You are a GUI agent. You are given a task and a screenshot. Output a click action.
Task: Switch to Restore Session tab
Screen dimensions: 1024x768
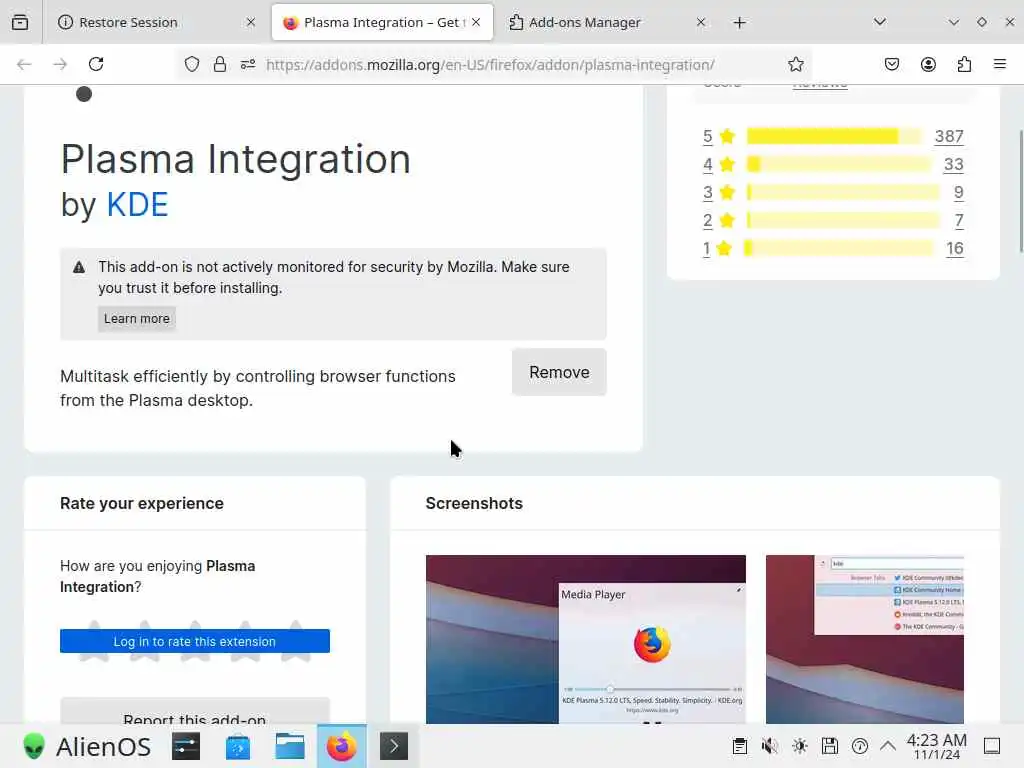pyautogui.click(x=157, y=22)
